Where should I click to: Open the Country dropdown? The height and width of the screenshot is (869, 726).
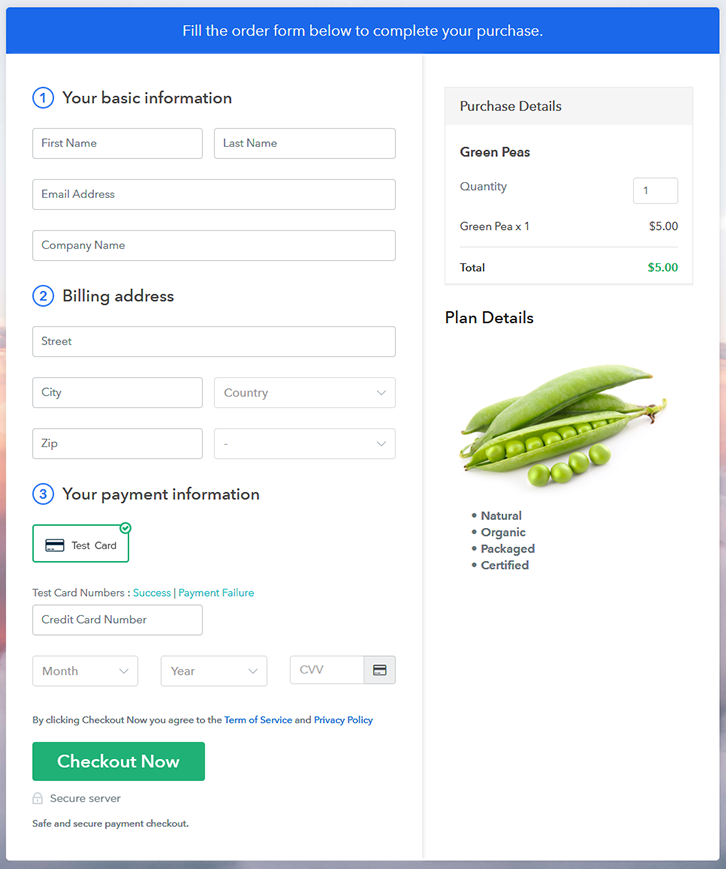pos(304,393)
